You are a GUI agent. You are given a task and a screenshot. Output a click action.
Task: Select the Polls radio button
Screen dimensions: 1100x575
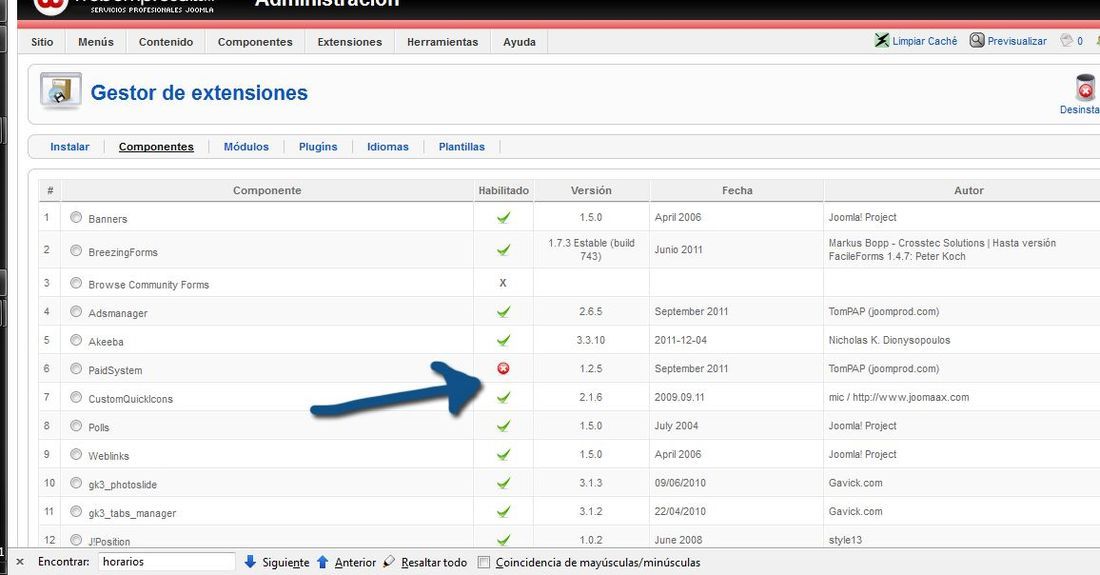click(76, 426)
